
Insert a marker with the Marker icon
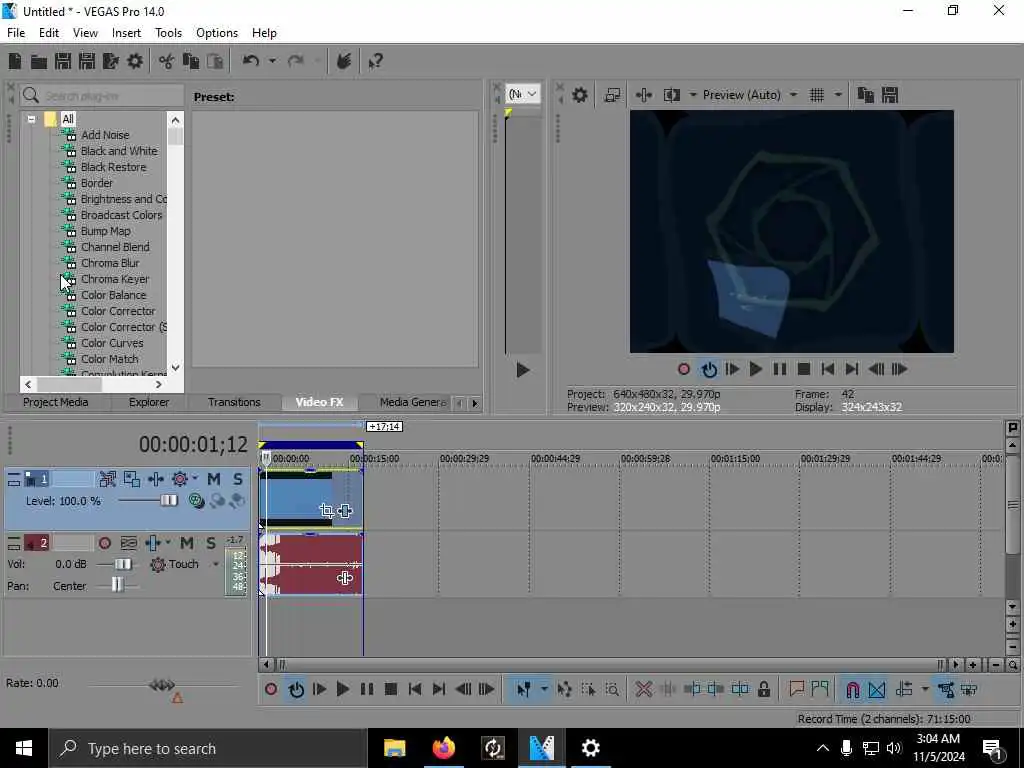[x=795, y=689]
